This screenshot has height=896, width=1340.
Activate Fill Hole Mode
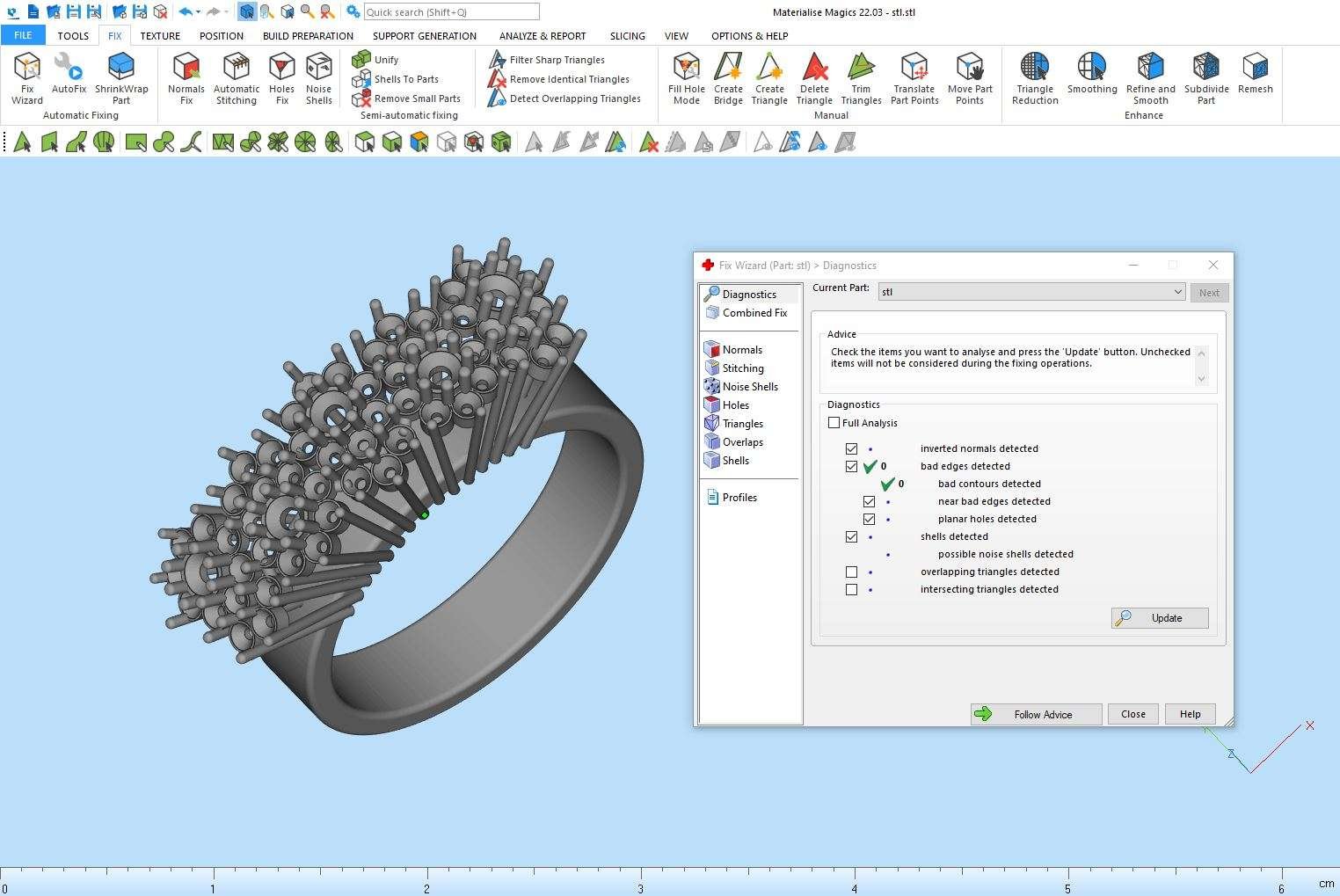[x=686, y=77]
